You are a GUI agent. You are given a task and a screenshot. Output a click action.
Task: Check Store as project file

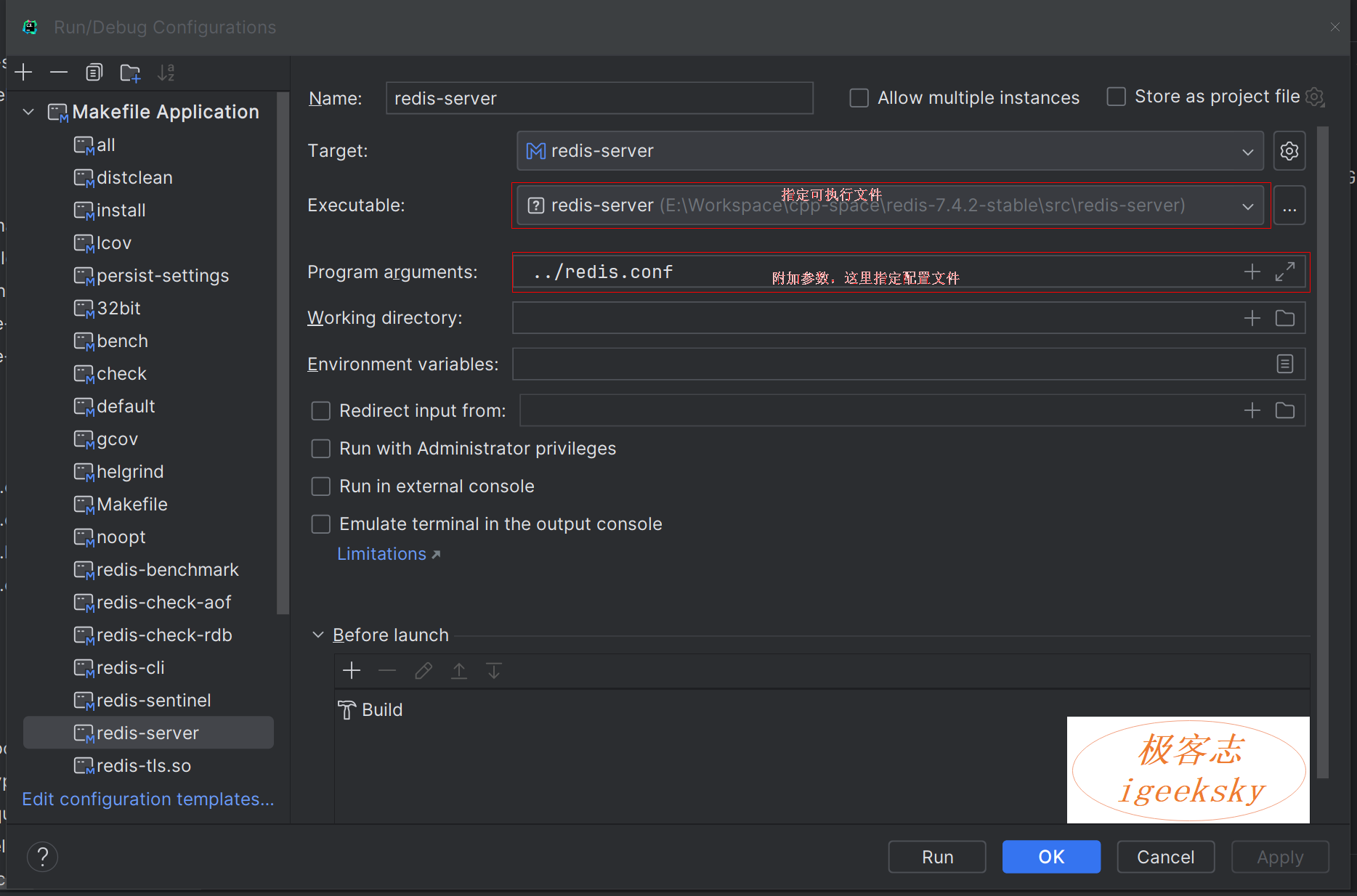pos(1116,97)
